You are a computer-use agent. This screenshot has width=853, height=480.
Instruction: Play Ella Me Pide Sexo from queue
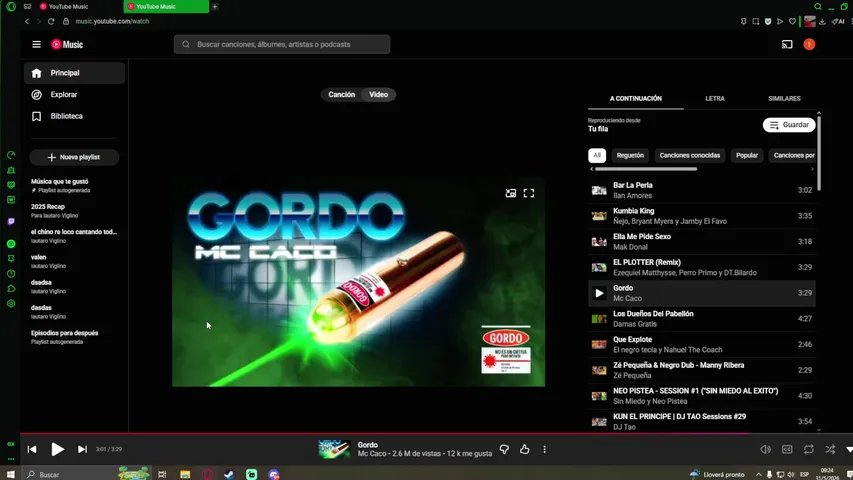click(x=701, y=242)
